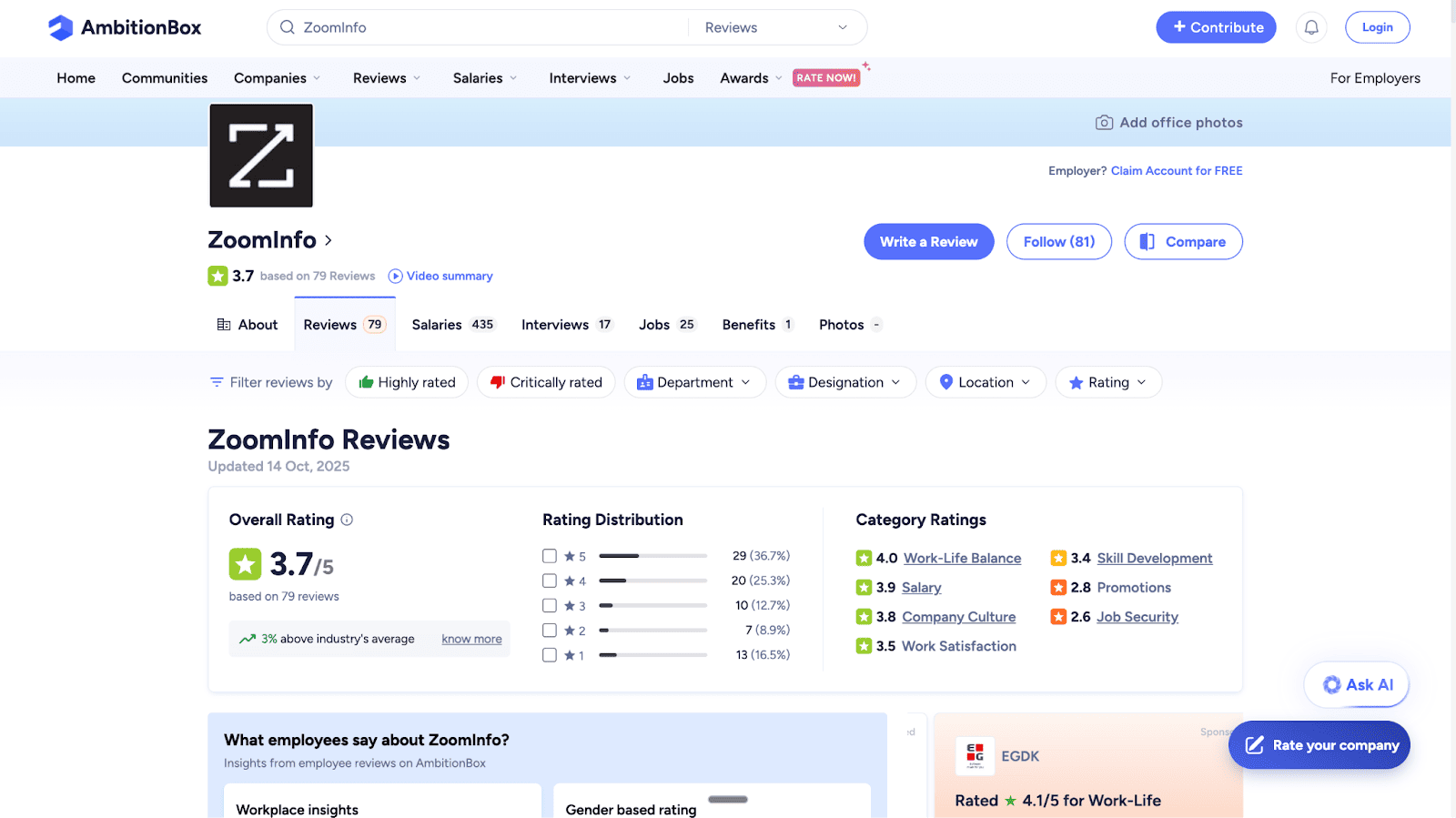1456x818 pixels.
Task: Switch to the Salaries 435 tab
Action: pyautogui.click(x=452, y=325)
